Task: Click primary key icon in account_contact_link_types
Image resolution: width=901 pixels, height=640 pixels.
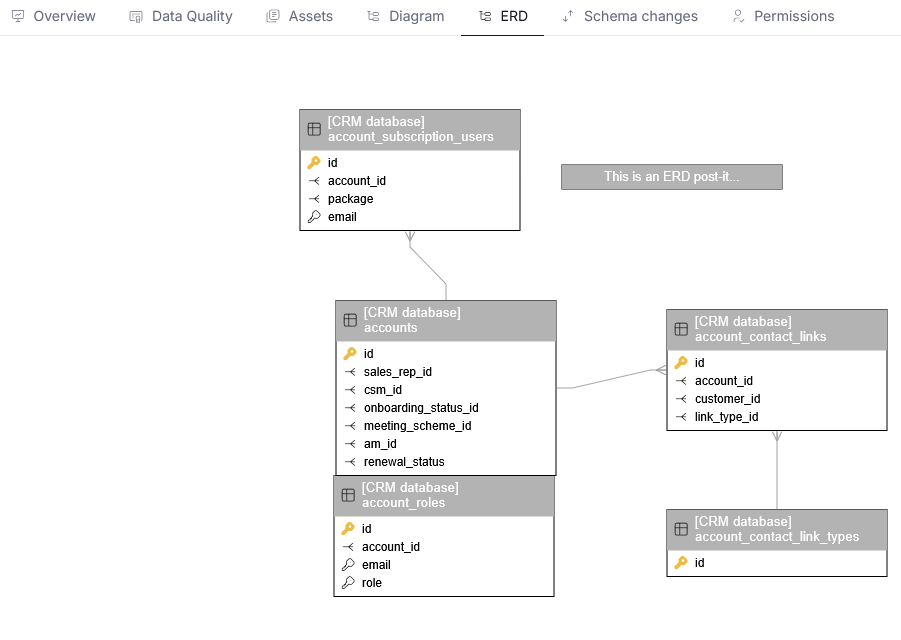Action: click(x=681, y=563)
